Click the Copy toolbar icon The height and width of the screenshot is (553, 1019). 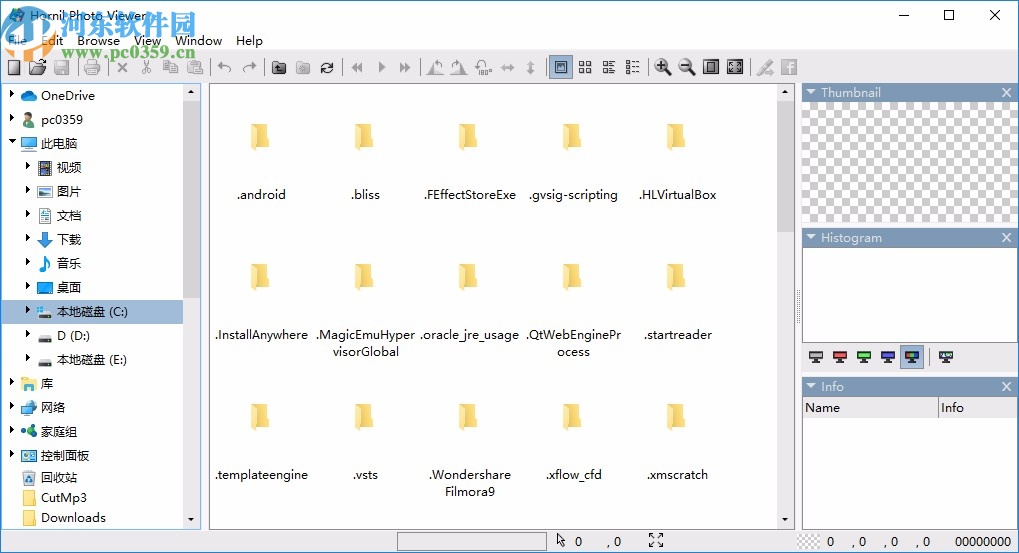[170, 67]
